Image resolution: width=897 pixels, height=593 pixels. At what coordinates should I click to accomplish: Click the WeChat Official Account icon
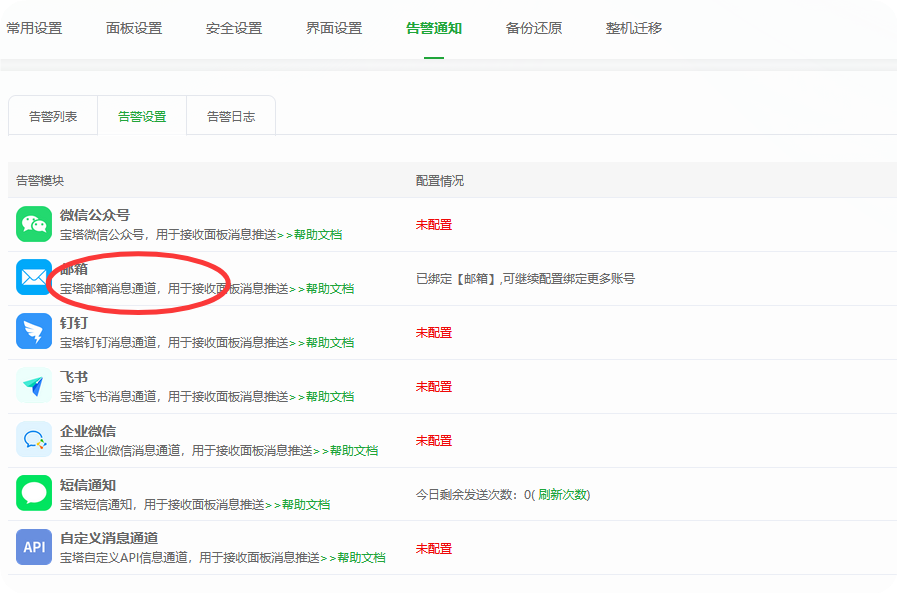click(34, 224)
